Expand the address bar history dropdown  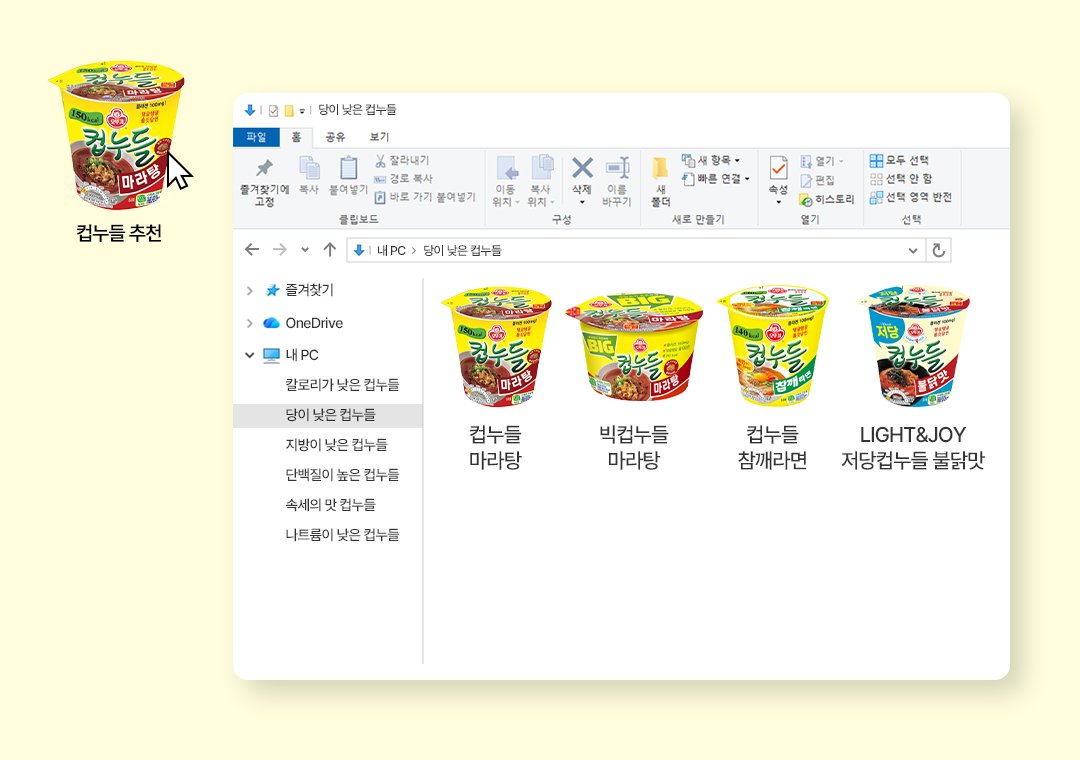pyautogui.click(x=913, y=250)
